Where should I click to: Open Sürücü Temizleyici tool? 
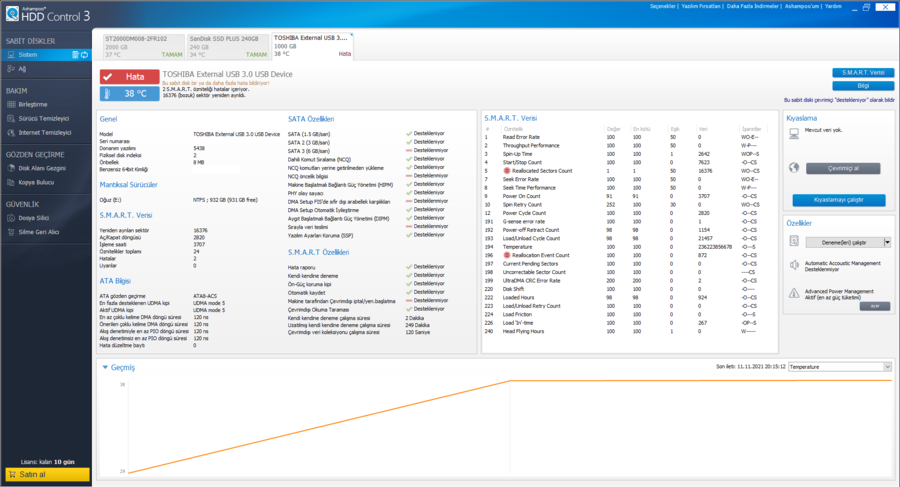point(46,118)
